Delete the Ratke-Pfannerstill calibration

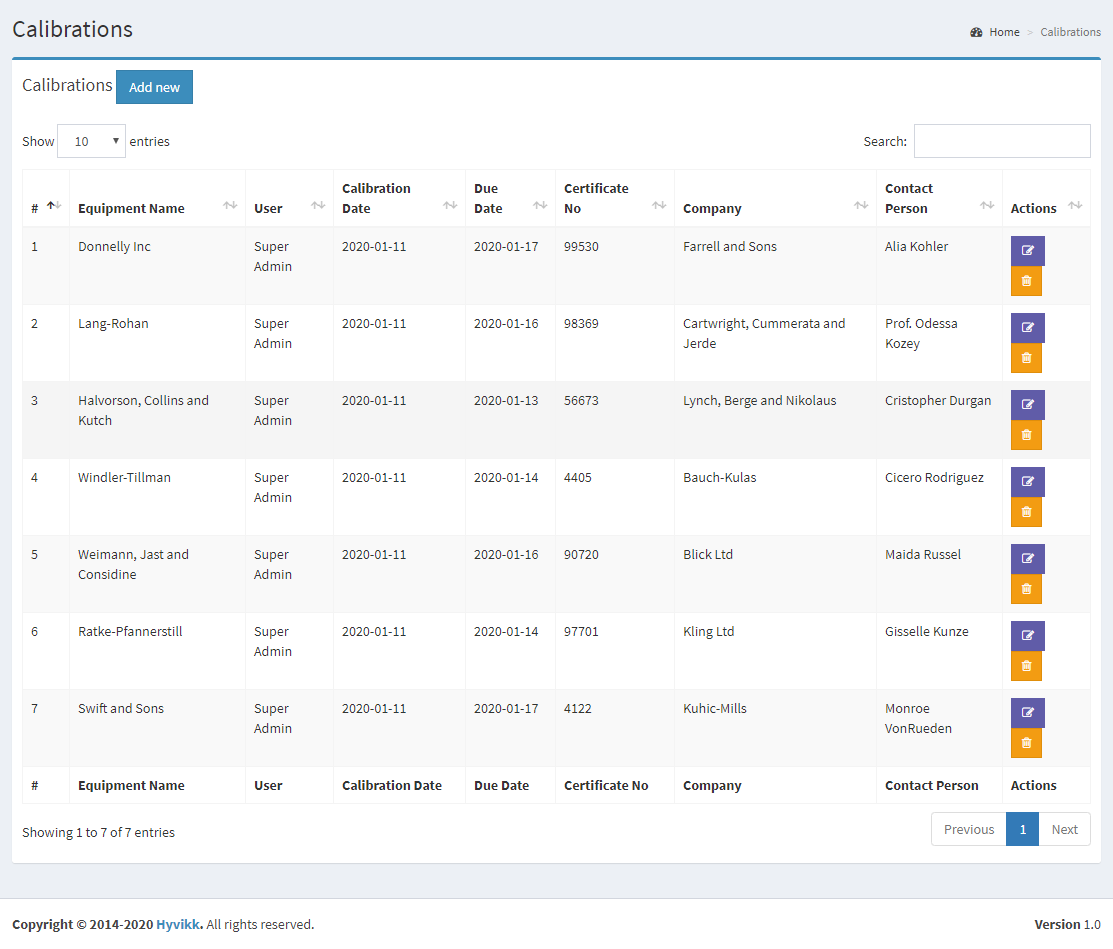[1026, 667]
